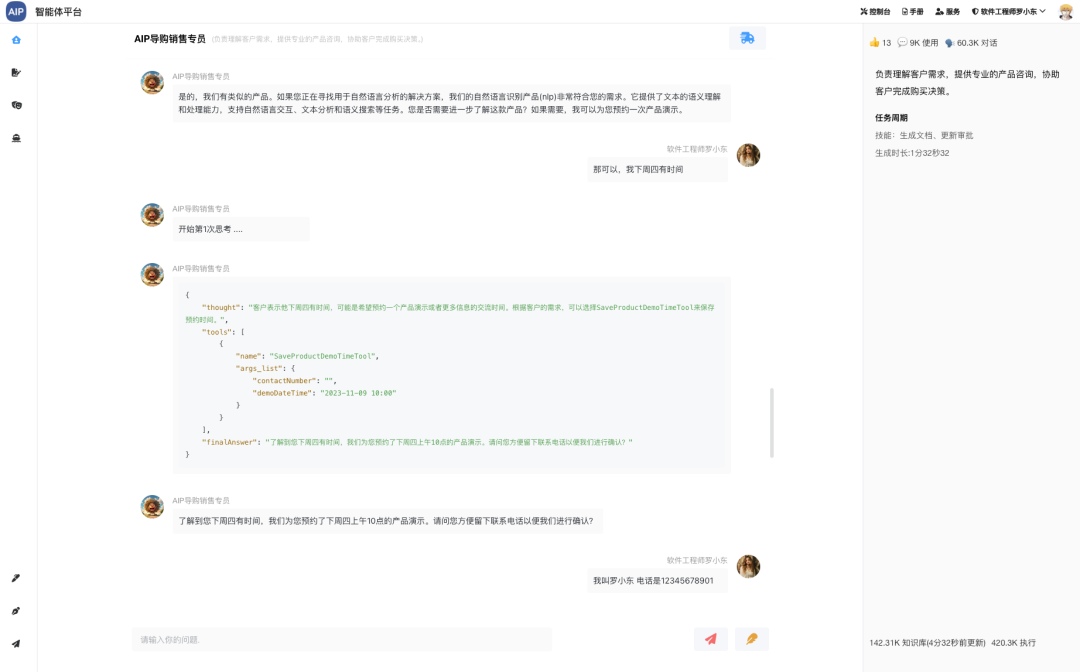This screenshot has height=672, width=1080.
Task: Send message with red paper plane button
Action: 711,639
